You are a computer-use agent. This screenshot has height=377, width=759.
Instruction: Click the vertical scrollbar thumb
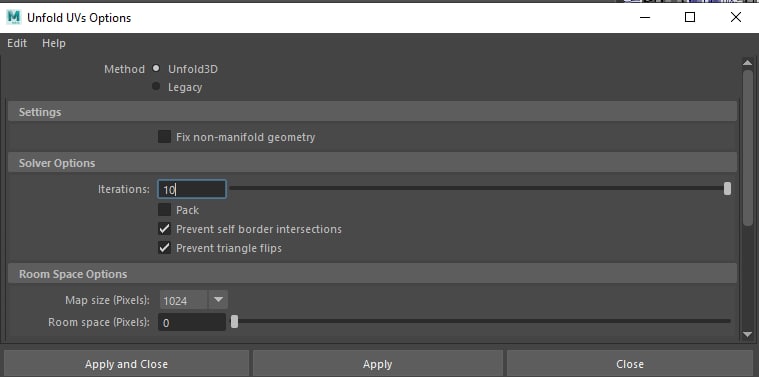(x=747, y=148)
